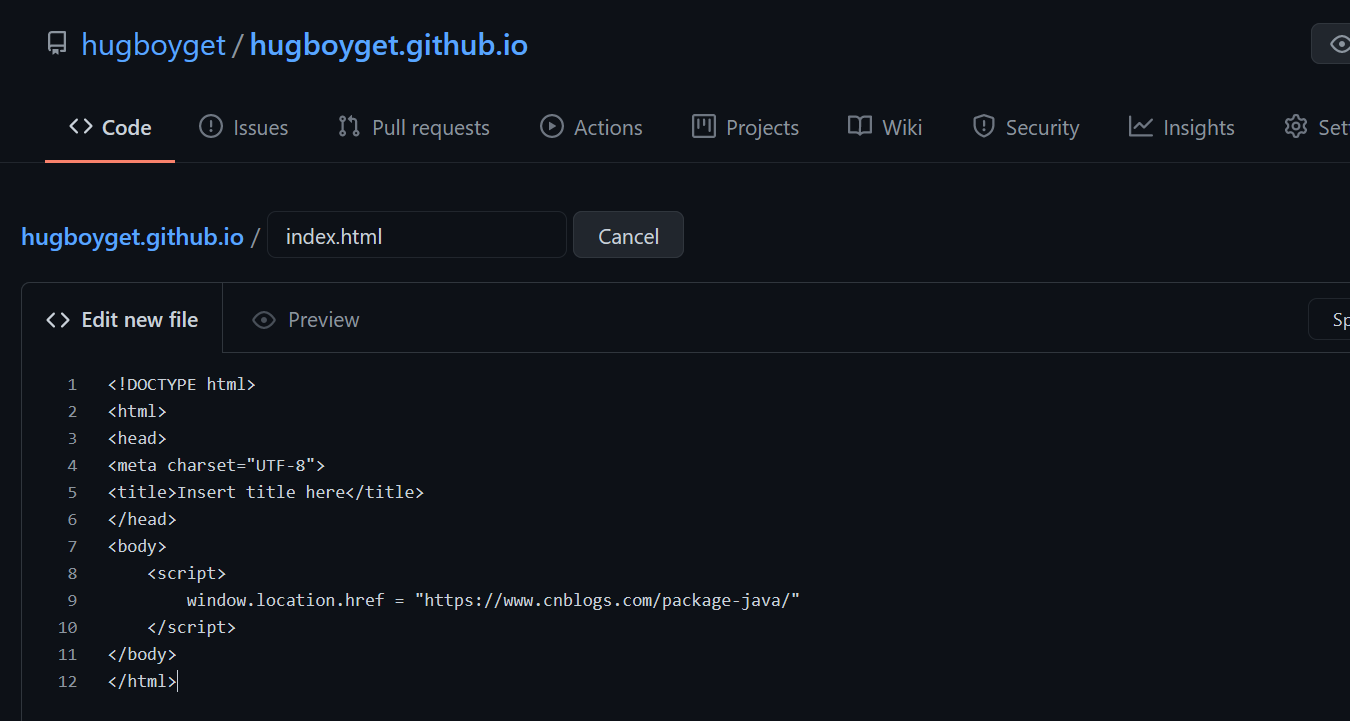Click line number 9 in the gutter

pyautogui.click(x=72, y=600)
